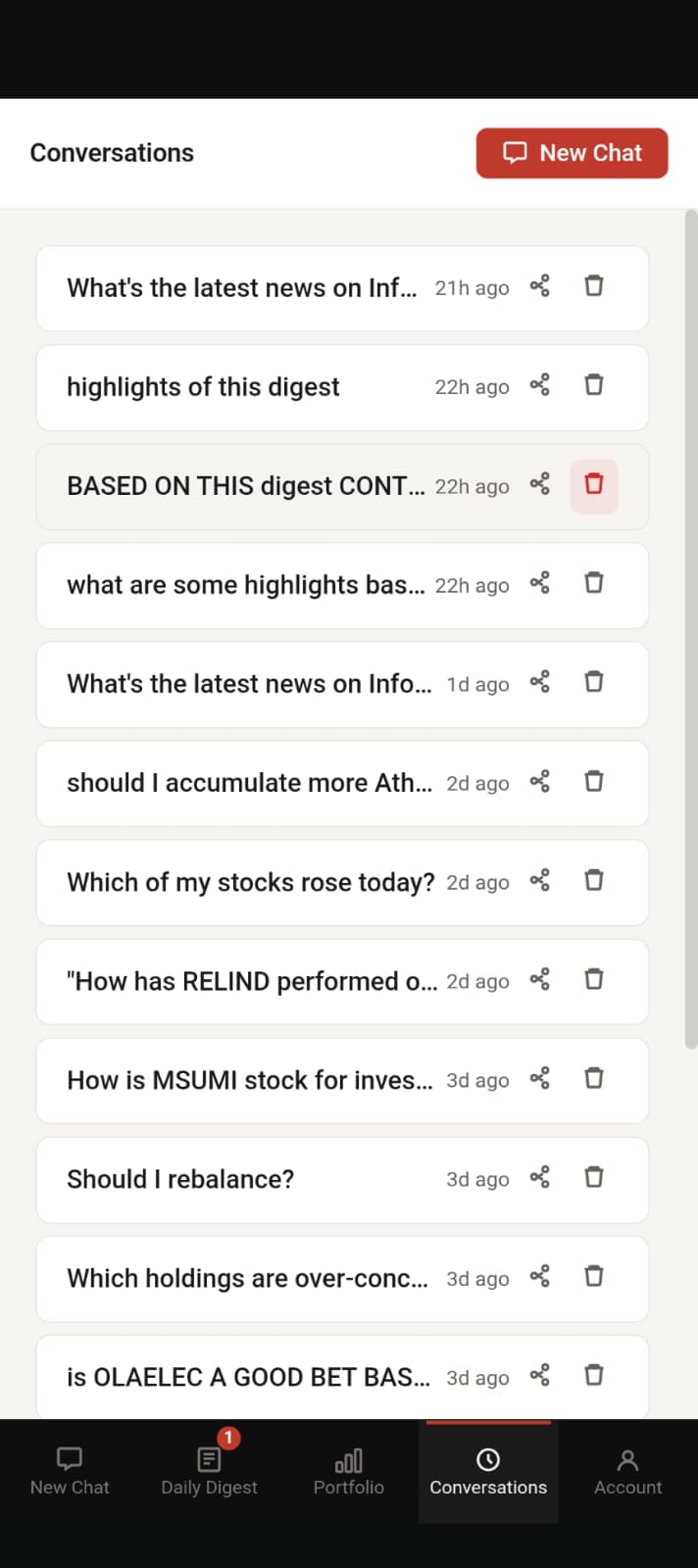698x1568 pixels.
Task: Delete the 21h ago Infosys news conversation
Action: 594,286
